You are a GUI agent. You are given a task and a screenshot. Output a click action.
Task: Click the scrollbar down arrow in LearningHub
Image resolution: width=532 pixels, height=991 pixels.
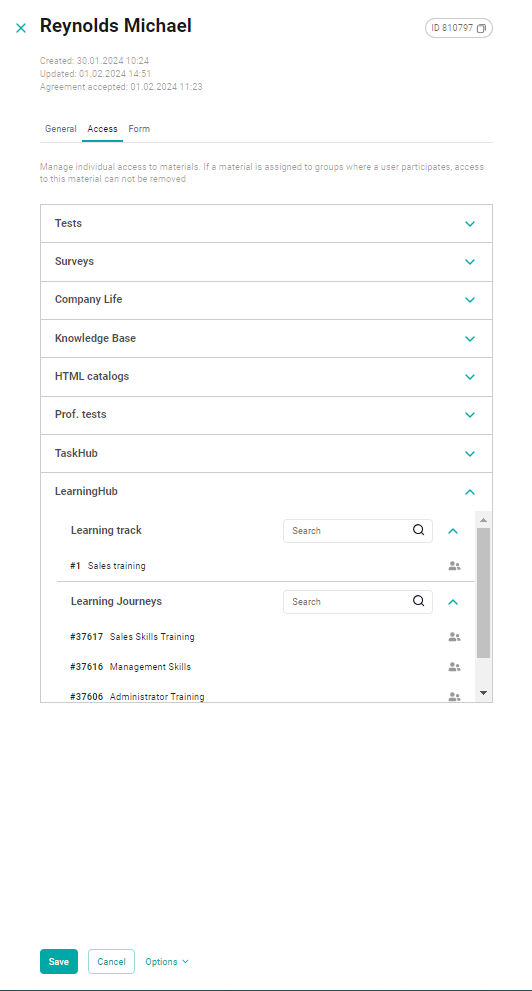point(483,693)
